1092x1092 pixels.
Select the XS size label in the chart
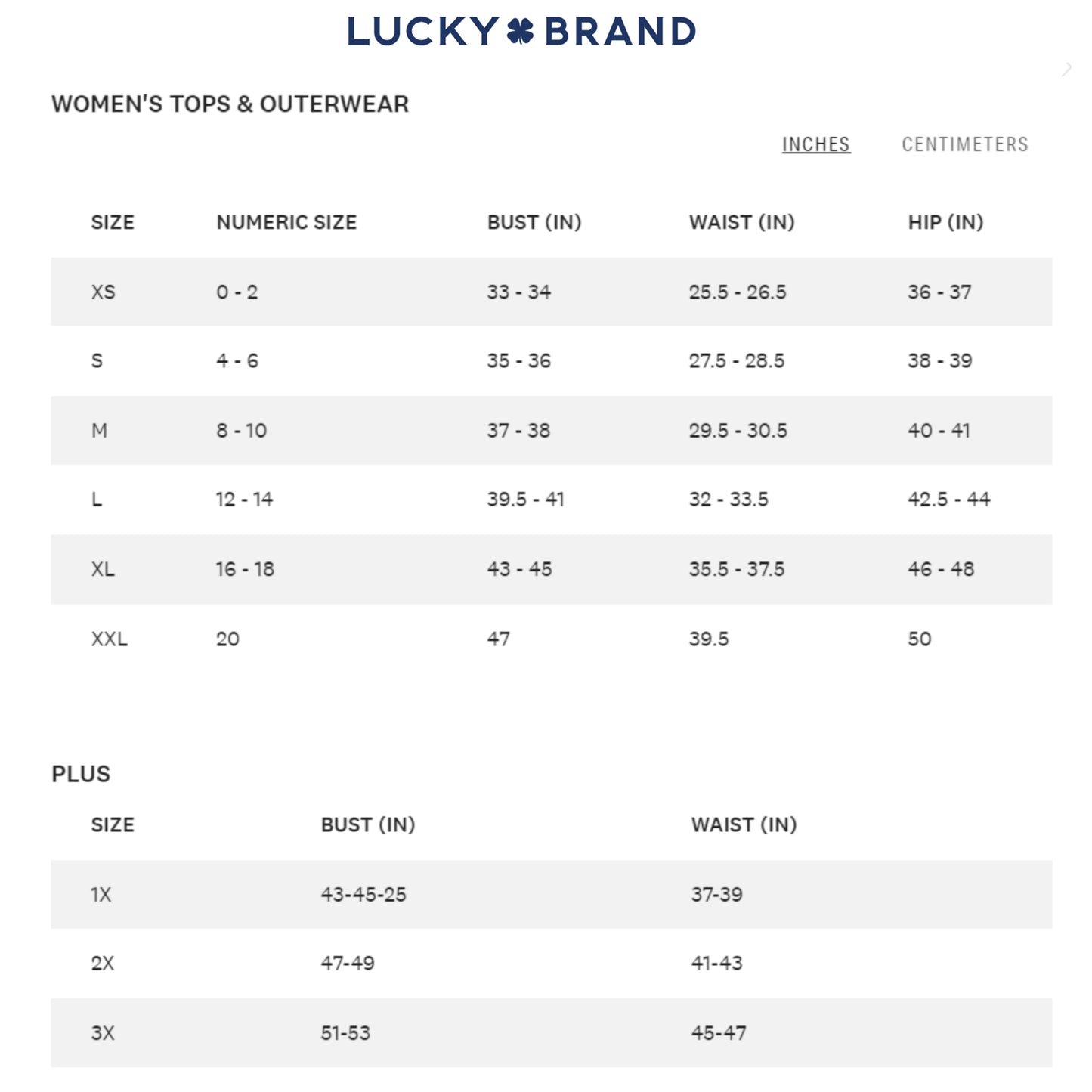(x=102, y=292)
